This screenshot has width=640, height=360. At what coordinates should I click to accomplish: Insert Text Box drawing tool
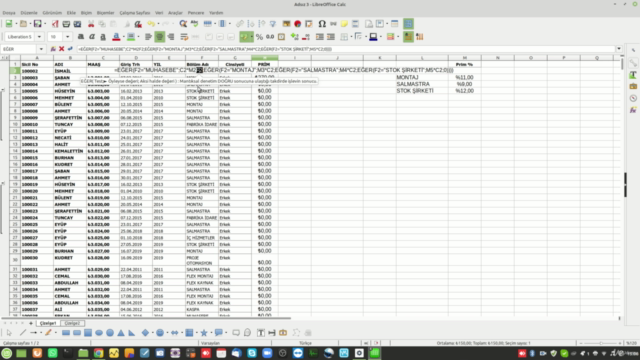pyautogui.click(x=261, y=333)
